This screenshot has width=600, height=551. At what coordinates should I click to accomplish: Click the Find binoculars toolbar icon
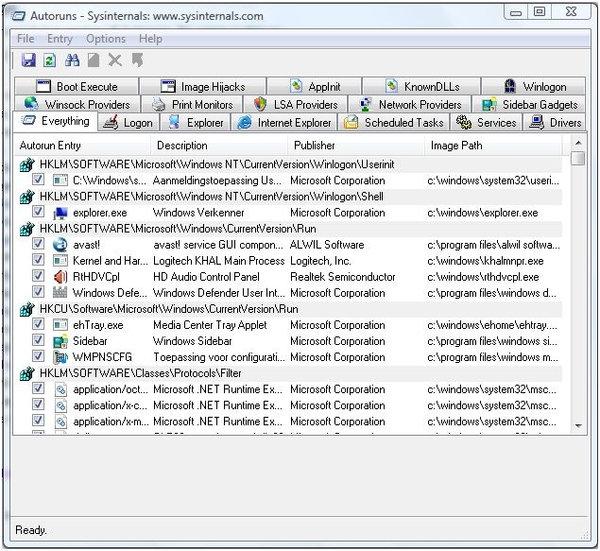click(x=72, y=60)
